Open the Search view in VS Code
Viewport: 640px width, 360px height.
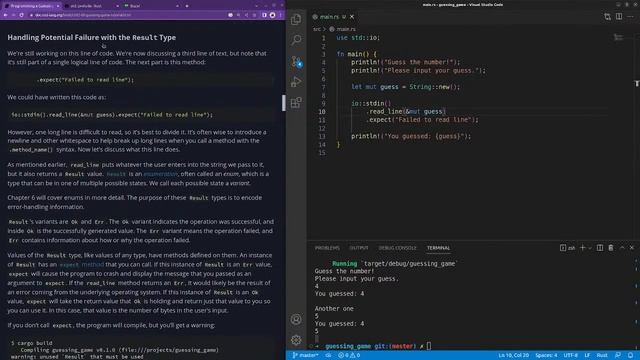pos(296,40)
